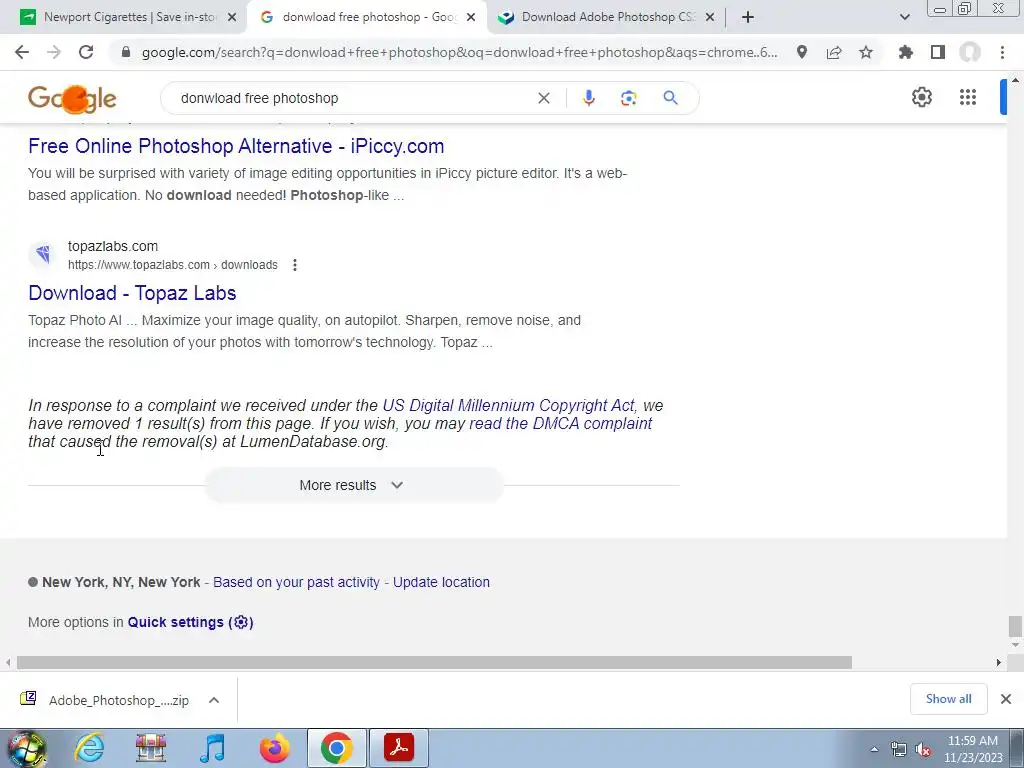This screenshot has height=768, width=1024.
Task: Click the horizontal scrollbar thumb
Action: (x=434, y=662)
